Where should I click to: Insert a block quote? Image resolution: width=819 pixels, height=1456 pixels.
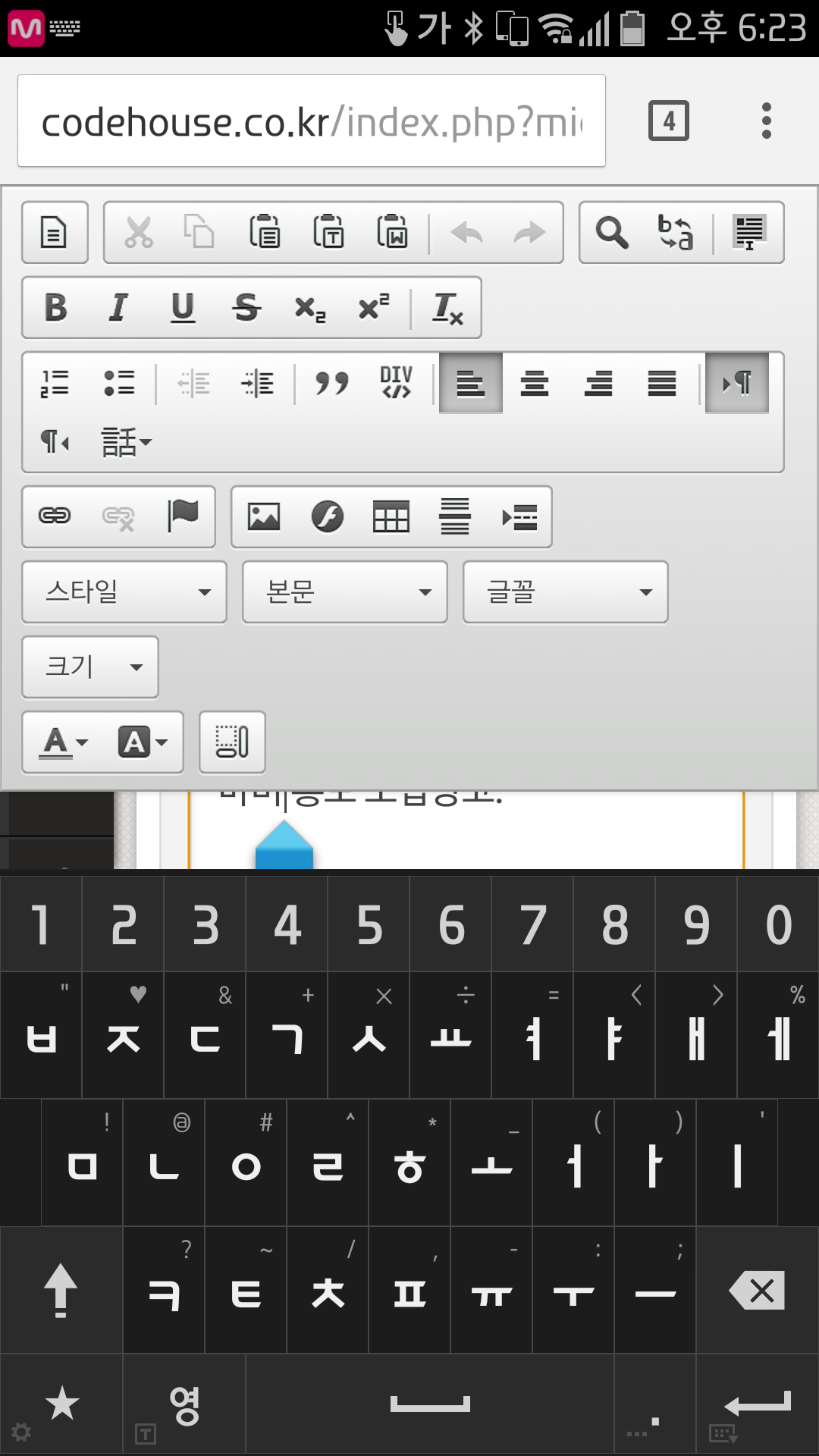click(x=331, y=383)
